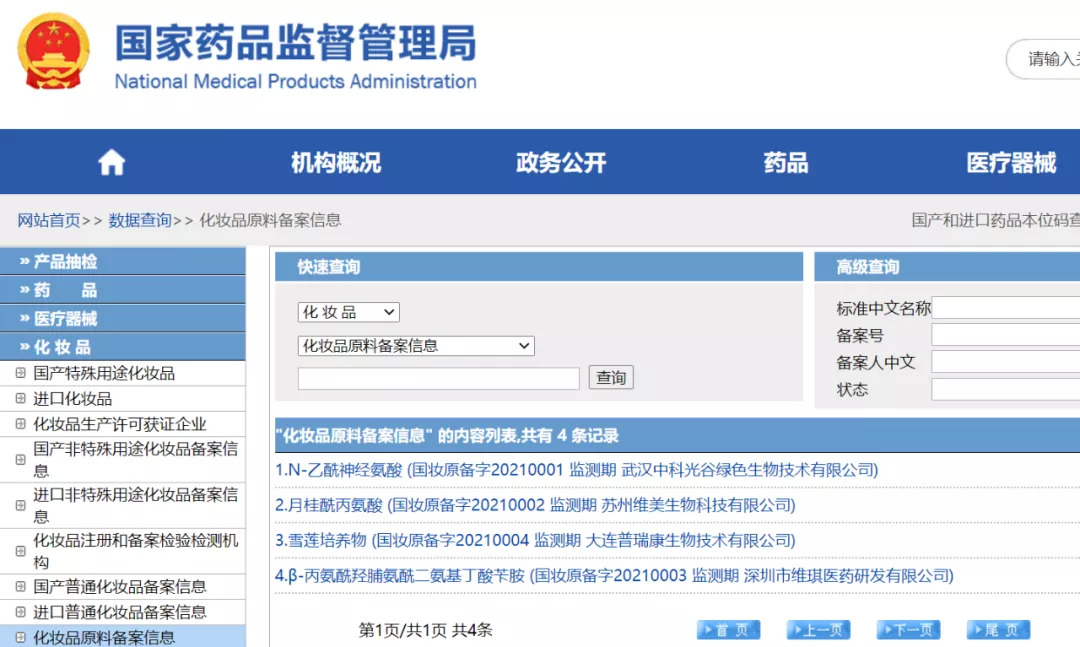The height and width of the screenshot is (647, 1080).
Task: Open record 2 月桂酰丙氨酸
Action: [535, 505]
